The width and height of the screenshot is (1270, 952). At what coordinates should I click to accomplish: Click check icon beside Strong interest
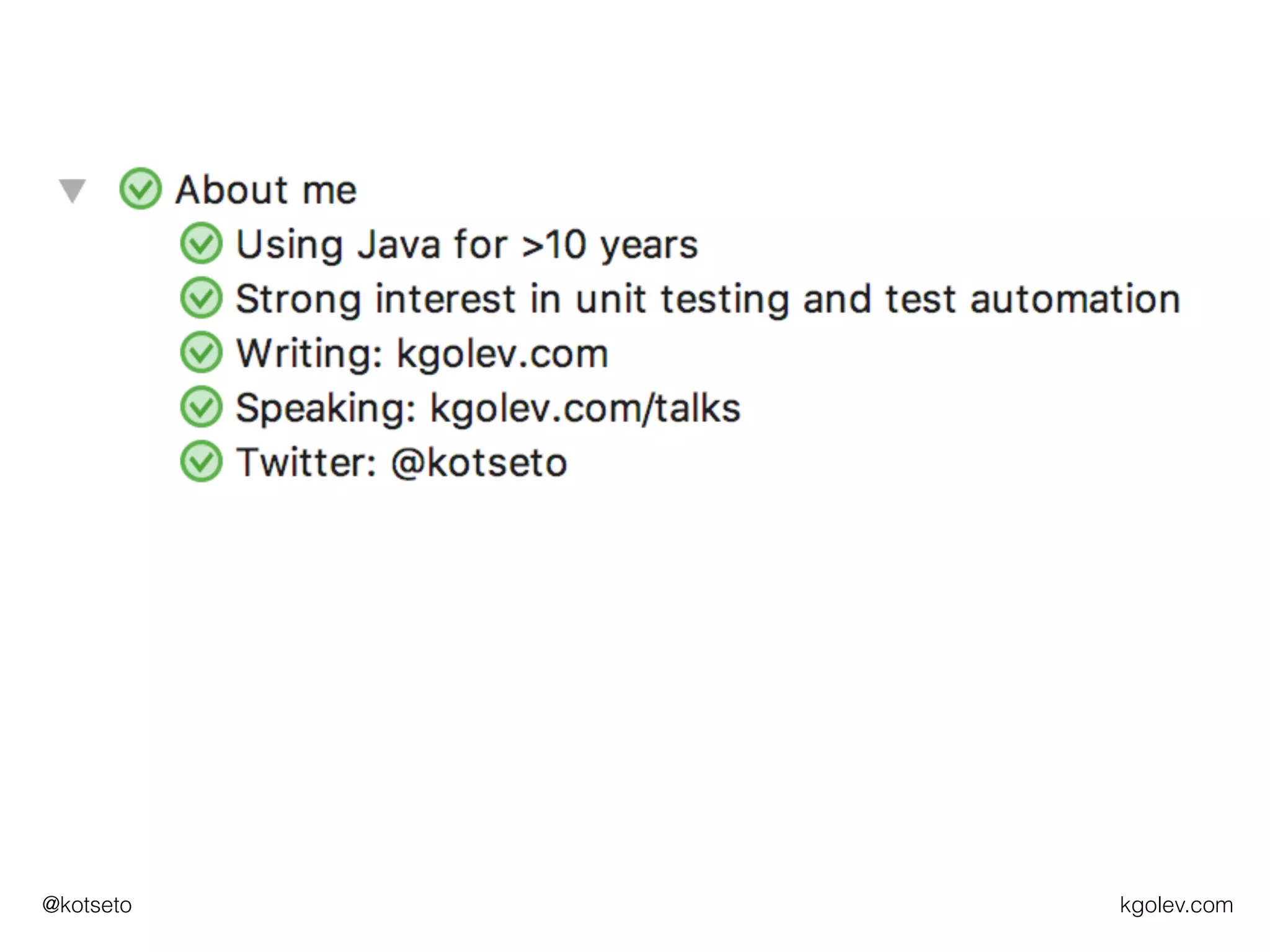pos(201,298)
